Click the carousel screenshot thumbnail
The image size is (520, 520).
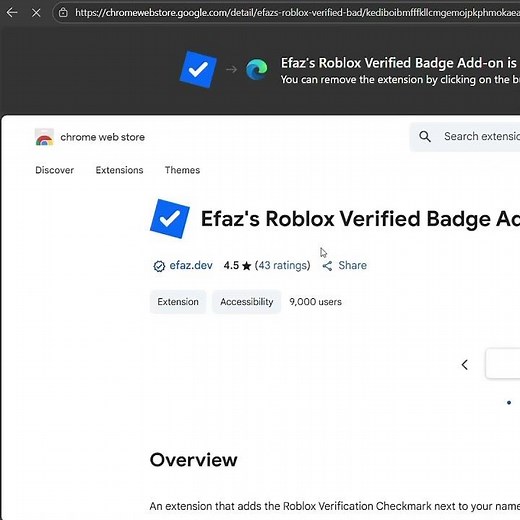point(503,363)
